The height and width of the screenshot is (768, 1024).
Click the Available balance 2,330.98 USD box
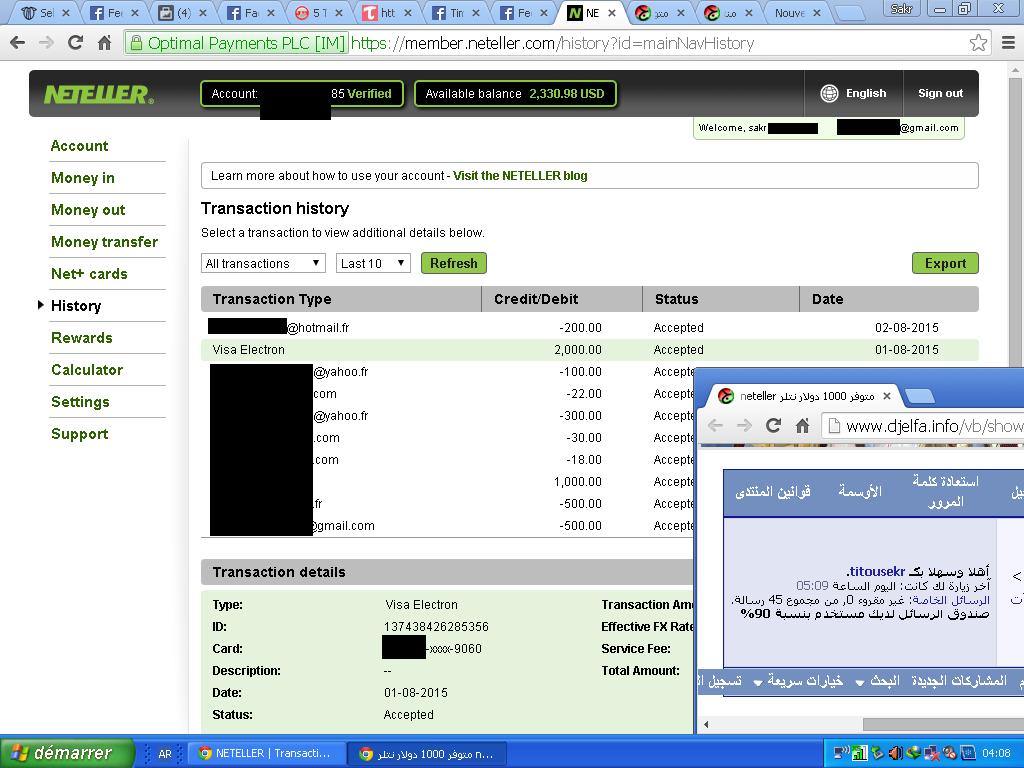pyautogui.click(x=515, y=94)
